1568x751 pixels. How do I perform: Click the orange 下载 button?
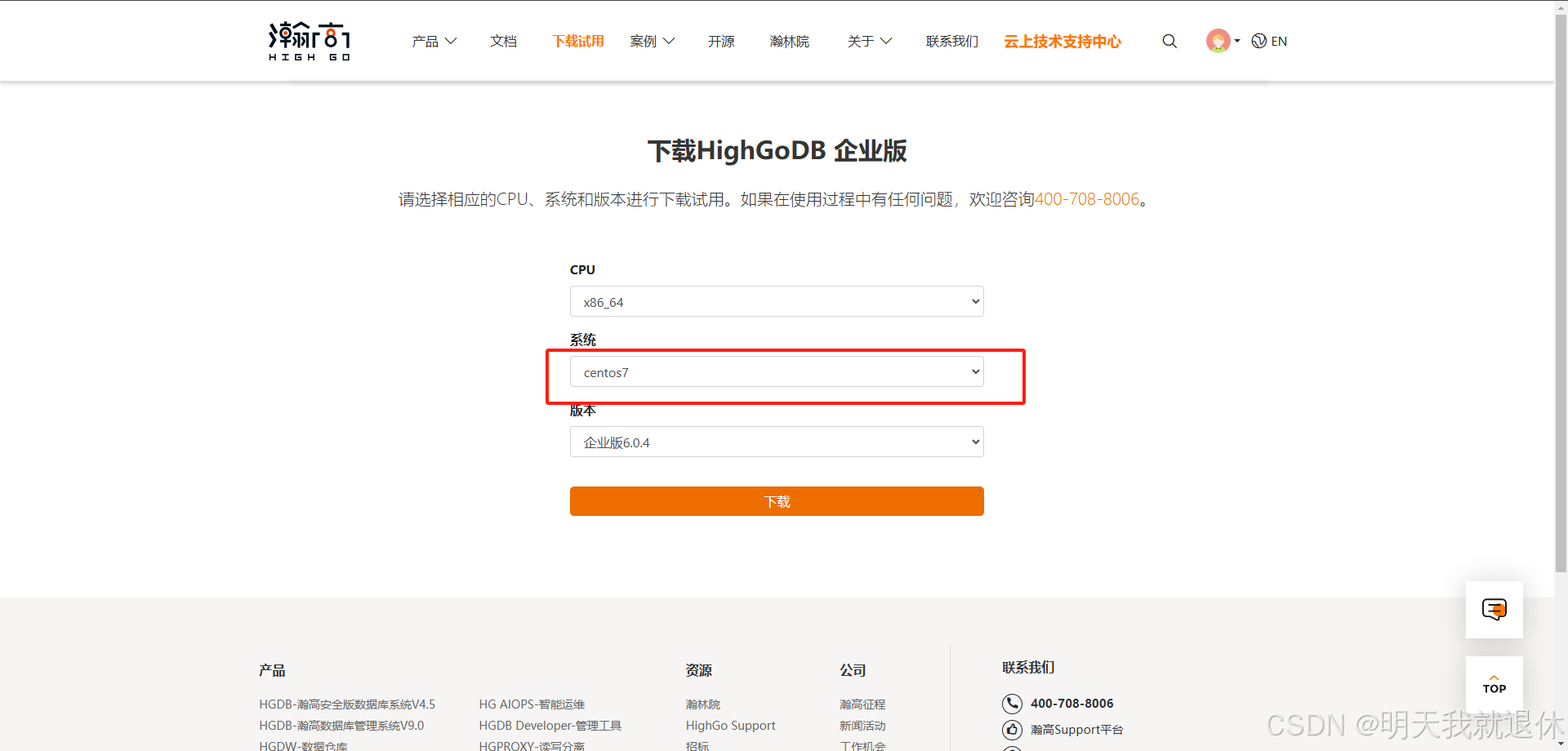click(777, 501)
